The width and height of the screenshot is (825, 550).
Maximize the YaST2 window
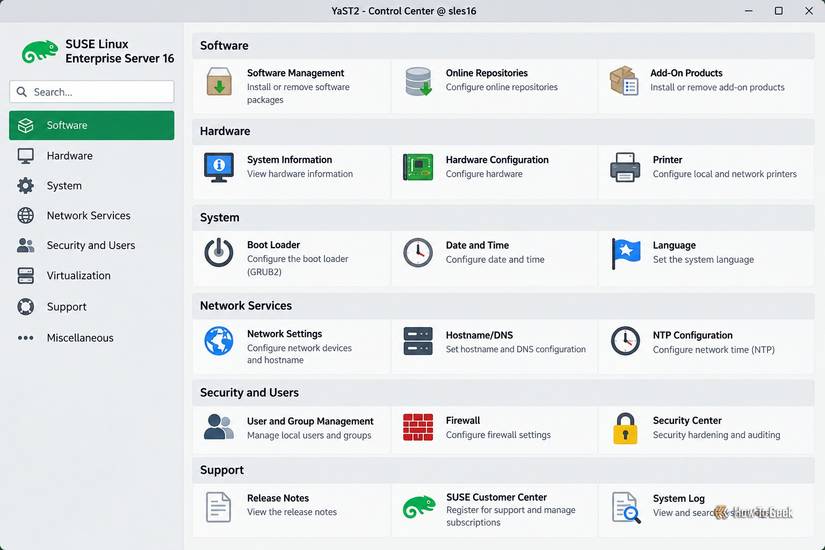point(779,11)
